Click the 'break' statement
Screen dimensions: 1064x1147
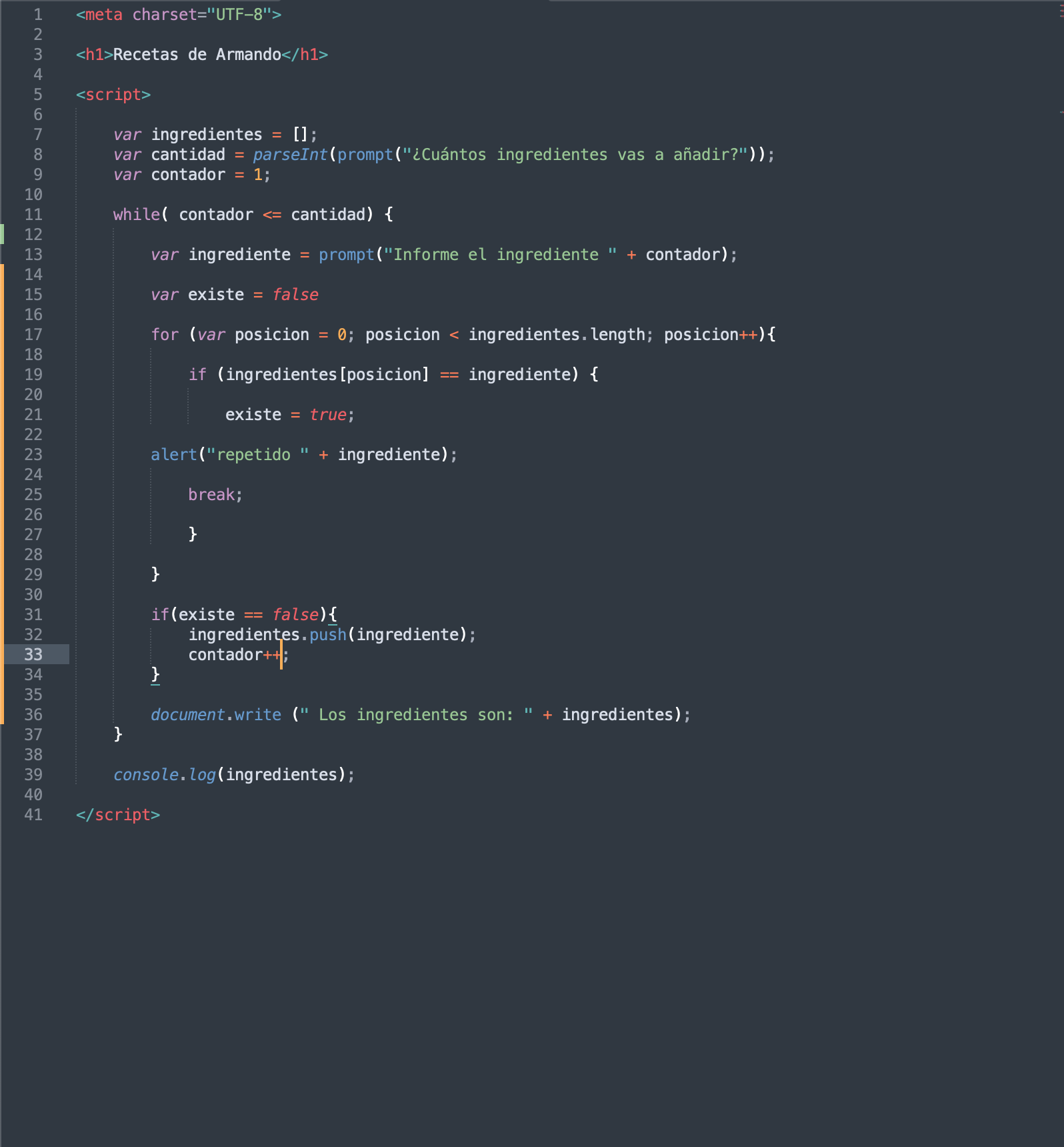coord(211,495)
